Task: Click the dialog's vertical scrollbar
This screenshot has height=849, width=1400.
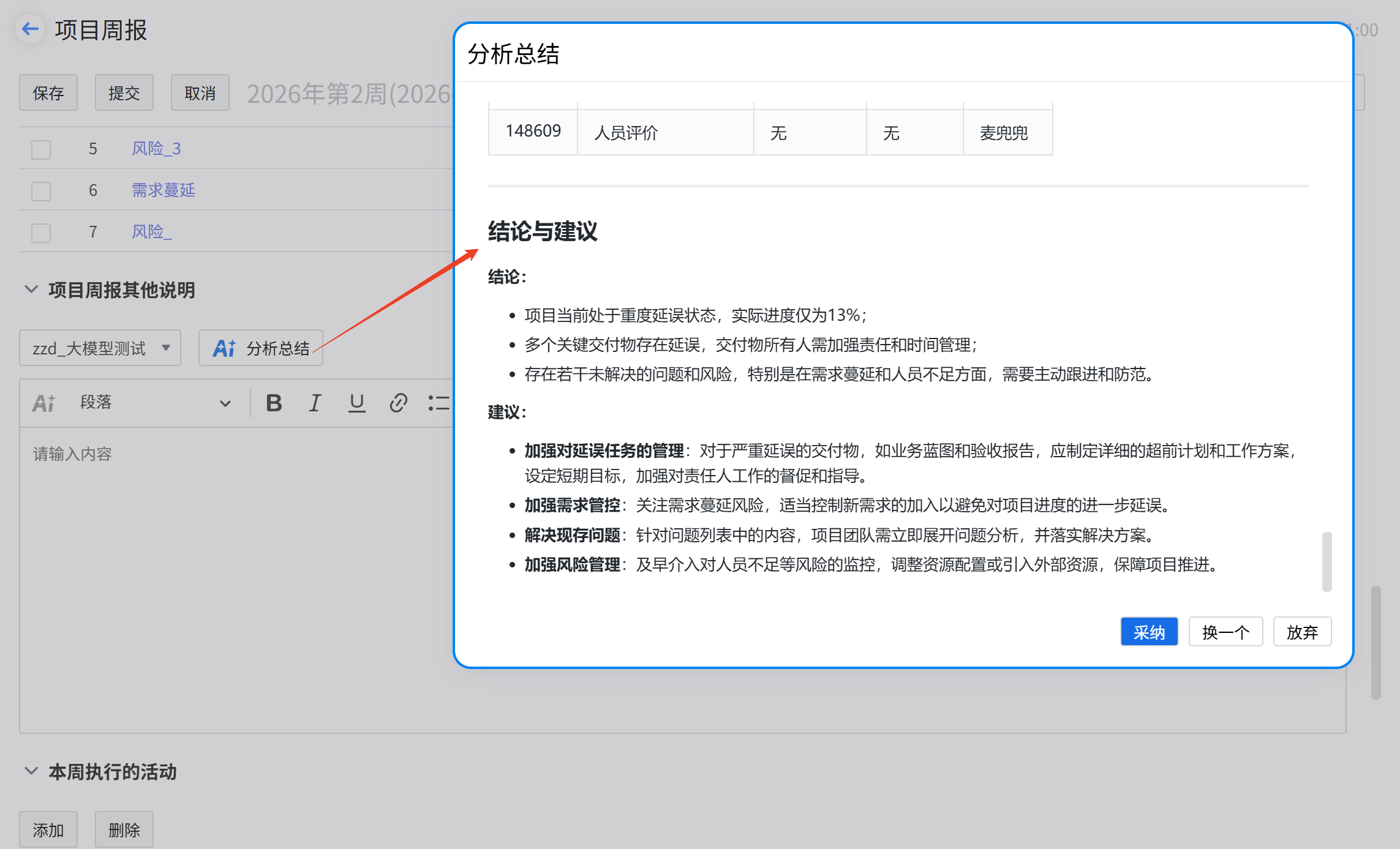Action: pyautogui.click(x=1327, y=561)
